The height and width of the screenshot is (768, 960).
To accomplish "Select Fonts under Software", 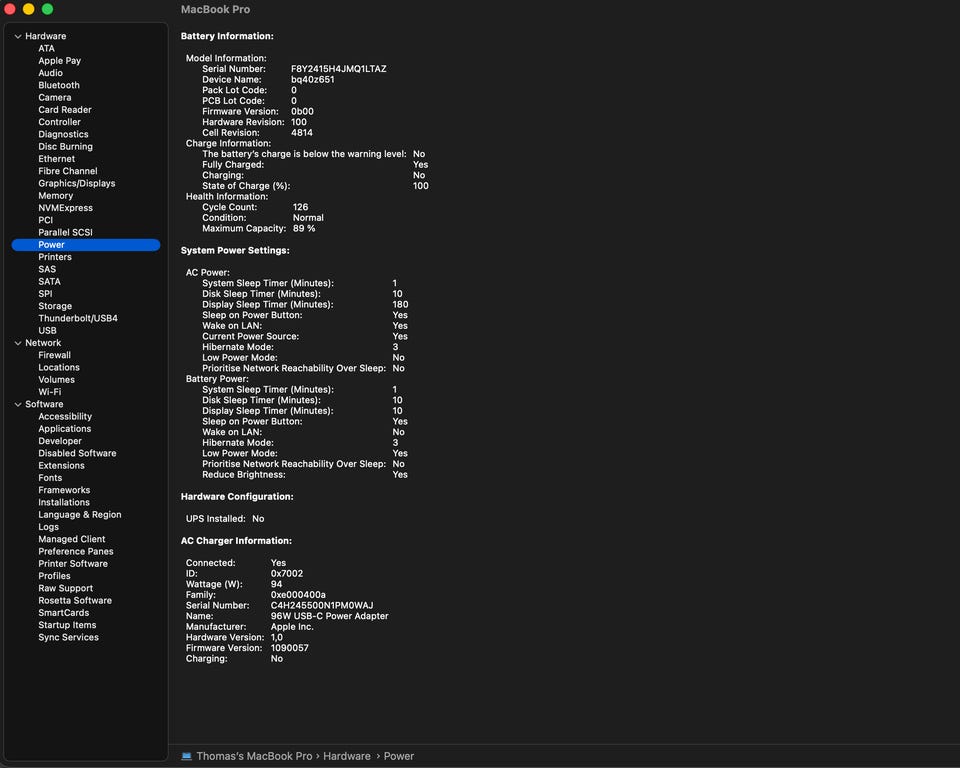I will click(x=50, y=478).
